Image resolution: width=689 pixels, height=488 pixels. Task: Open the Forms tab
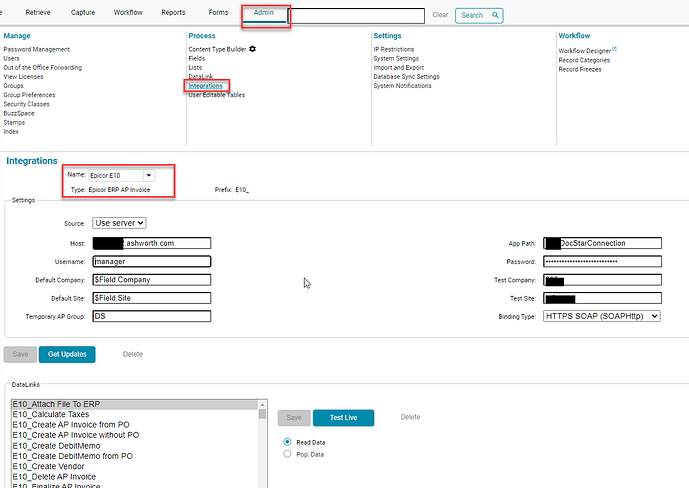click(x=218, y=12)
